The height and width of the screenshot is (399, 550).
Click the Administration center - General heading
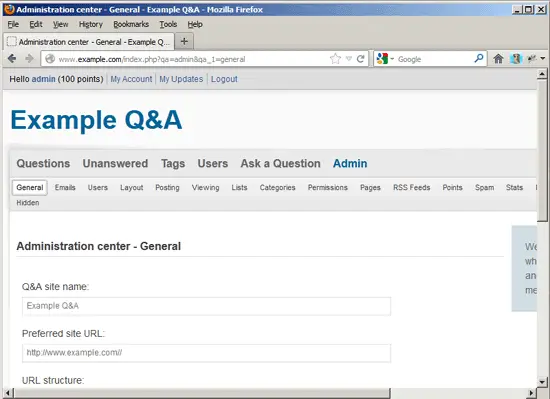click(99, 246)
